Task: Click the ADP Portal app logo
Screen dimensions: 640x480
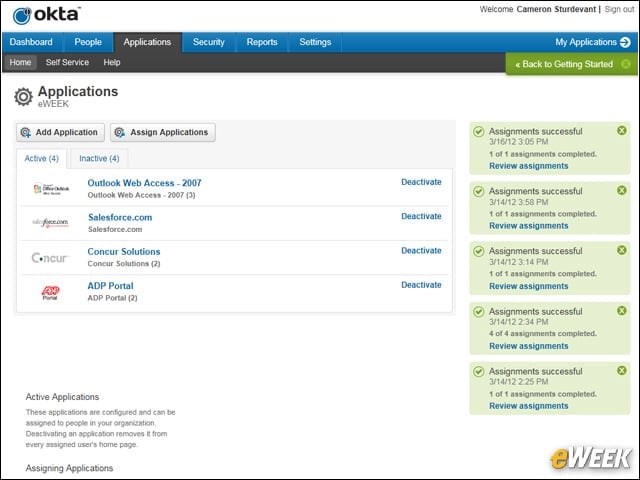Action: (50, 292)
